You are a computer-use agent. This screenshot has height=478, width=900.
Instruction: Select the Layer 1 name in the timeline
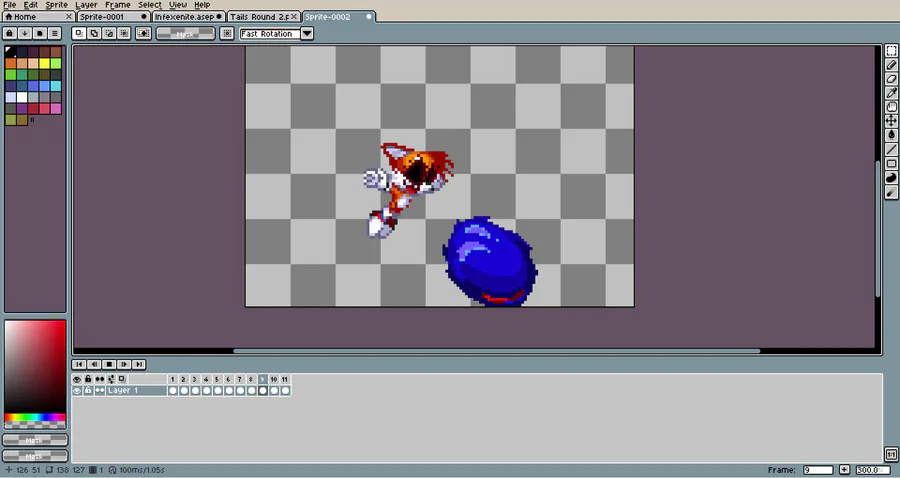[136, 390]
